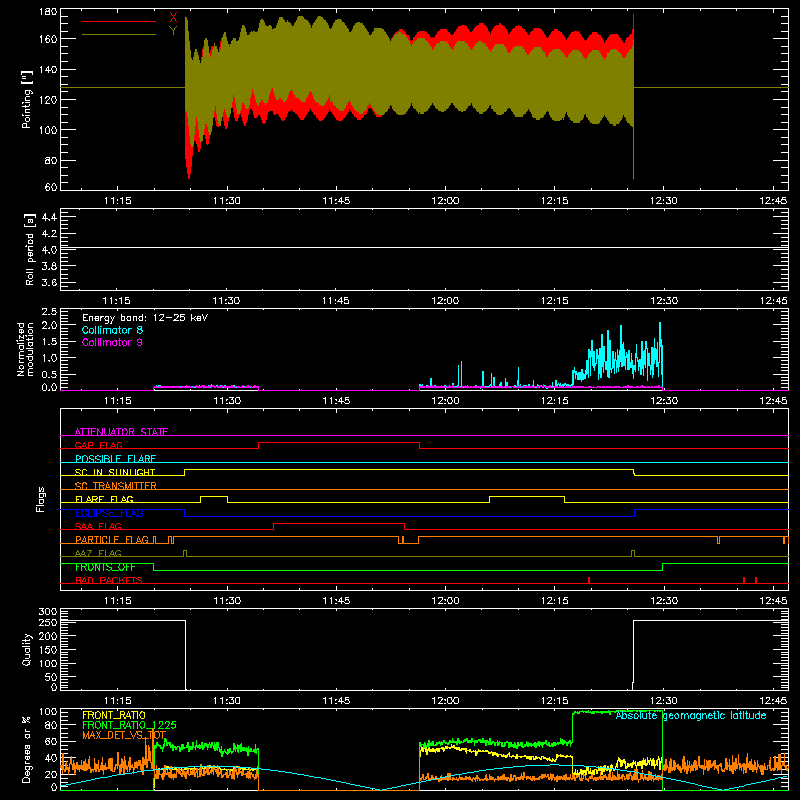Select the cyan "Collimator 8" legend label

(112, 330)
